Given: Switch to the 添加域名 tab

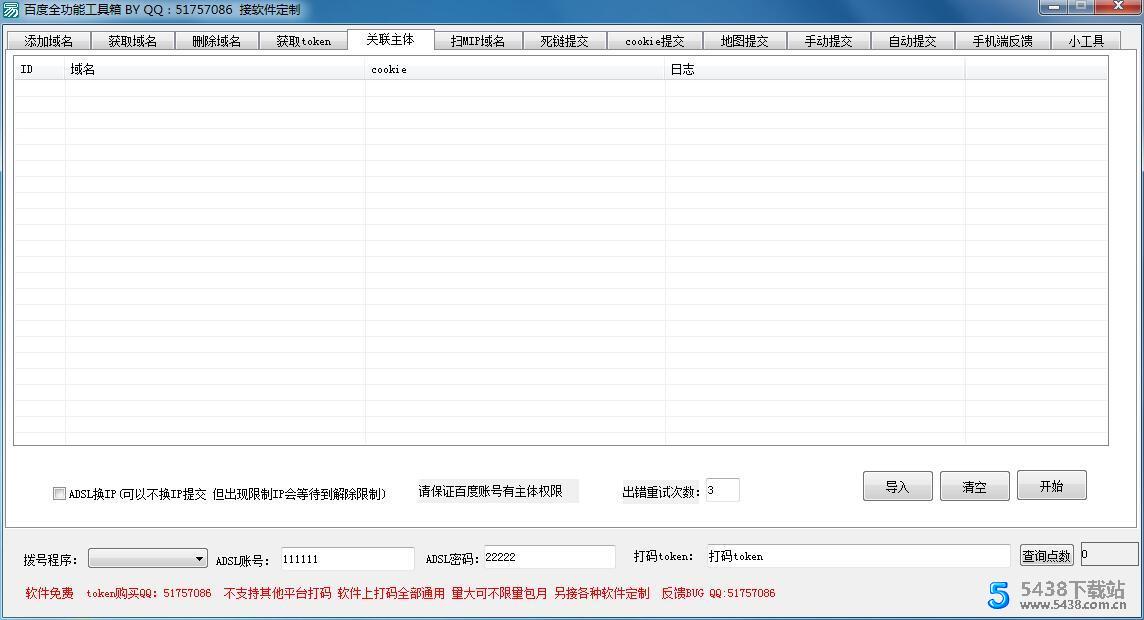Looking at the screenshot, I should pyautogui.click(x=47, y=40).
